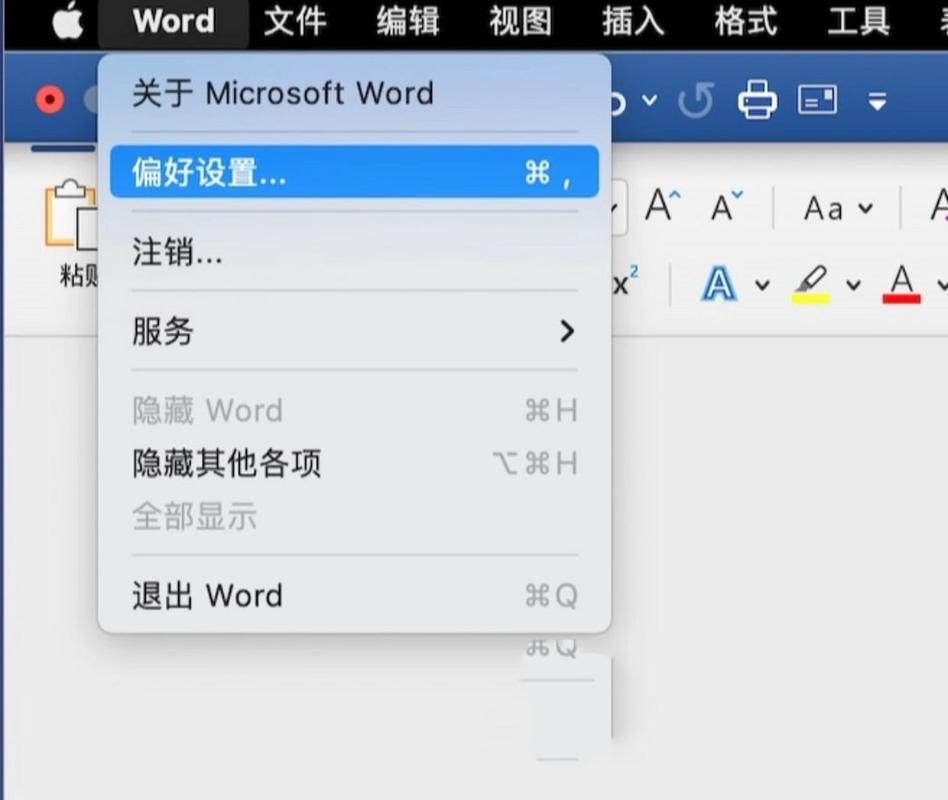The height and width of the screenshot is (800, 948).
Task: Increase font size with the A^ icon
Action: tap(663, 205)
